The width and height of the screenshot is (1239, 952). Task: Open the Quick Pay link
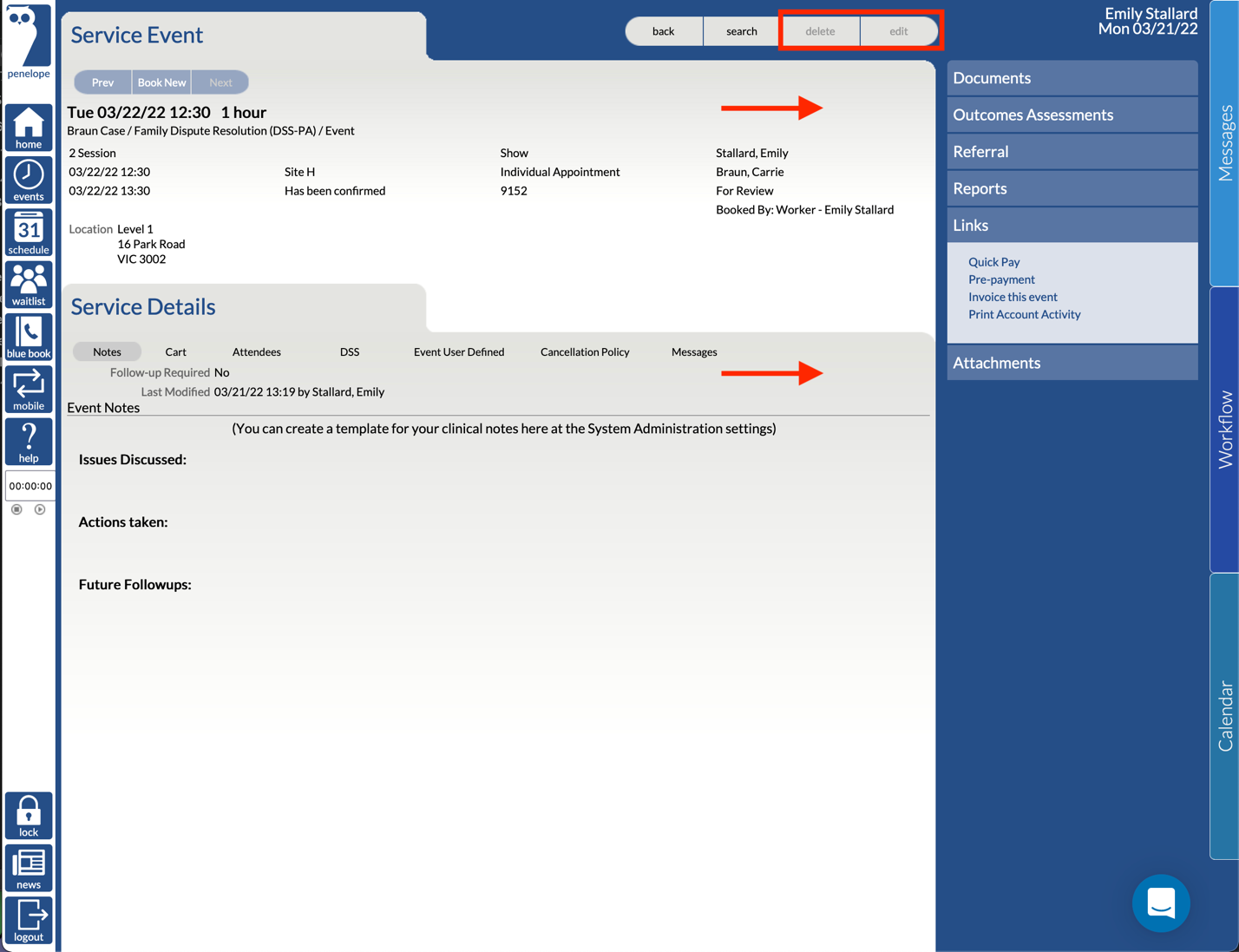[x=994, y=261]
